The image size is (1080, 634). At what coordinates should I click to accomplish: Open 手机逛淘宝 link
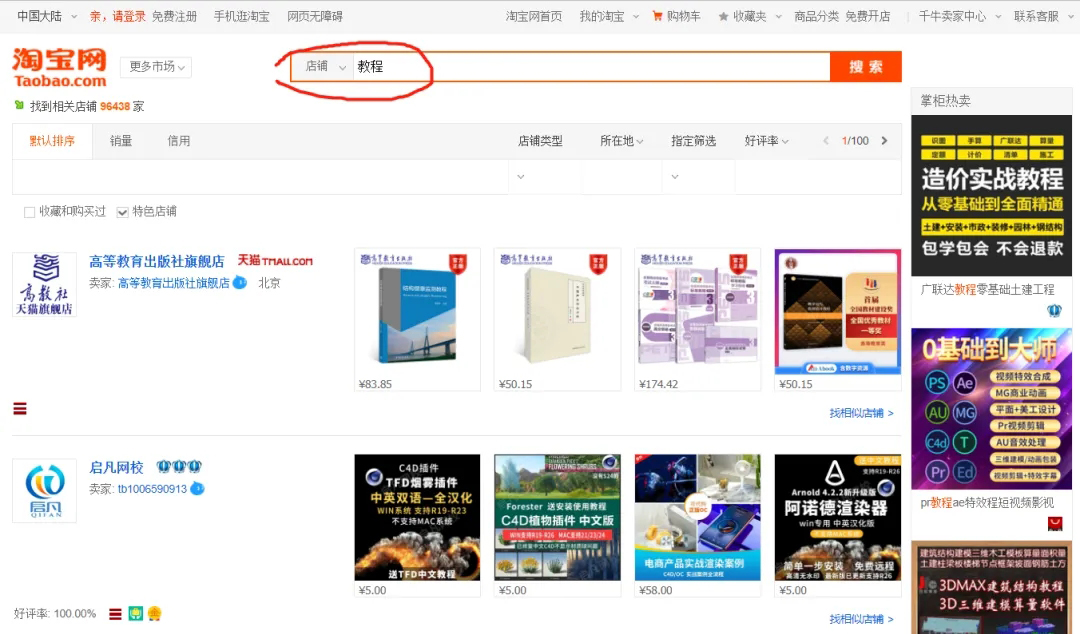(242, 16)
